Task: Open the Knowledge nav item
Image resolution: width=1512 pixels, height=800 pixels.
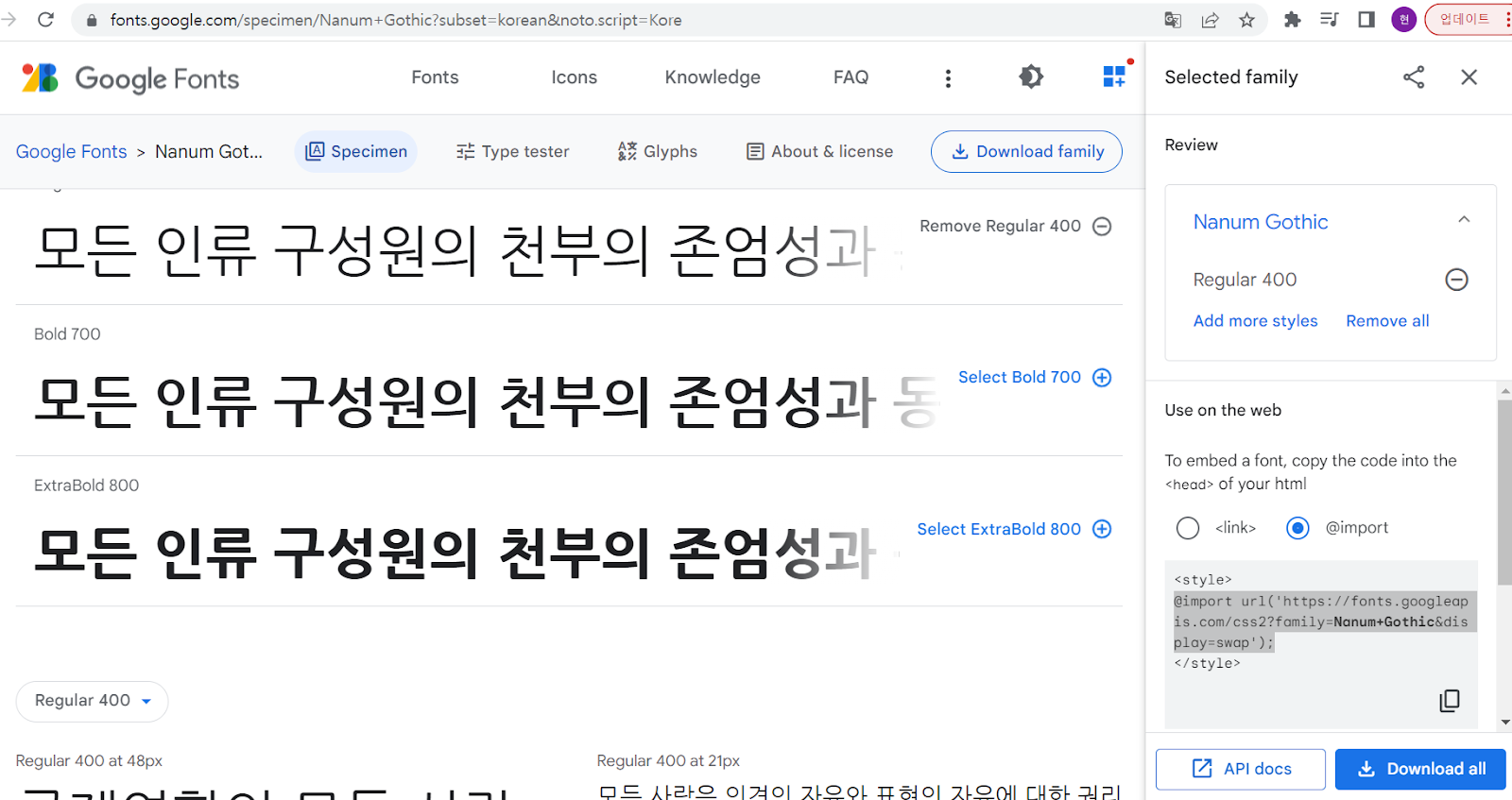Action: click(x=713, y=77)
